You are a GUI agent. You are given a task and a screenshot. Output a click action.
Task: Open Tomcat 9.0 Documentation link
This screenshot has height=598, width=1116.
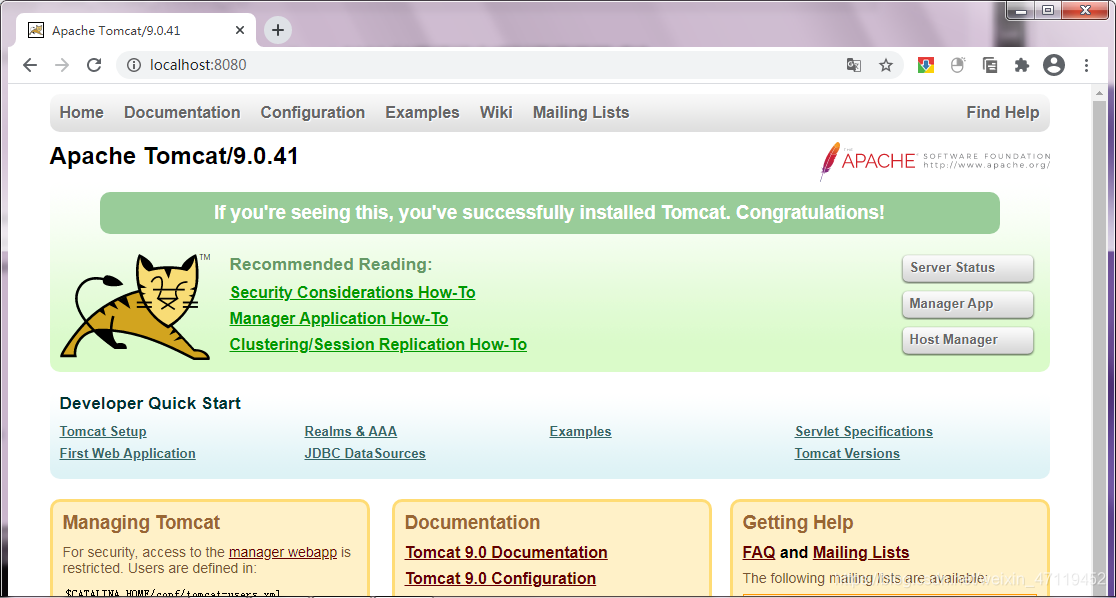click(x=506, y=552)
